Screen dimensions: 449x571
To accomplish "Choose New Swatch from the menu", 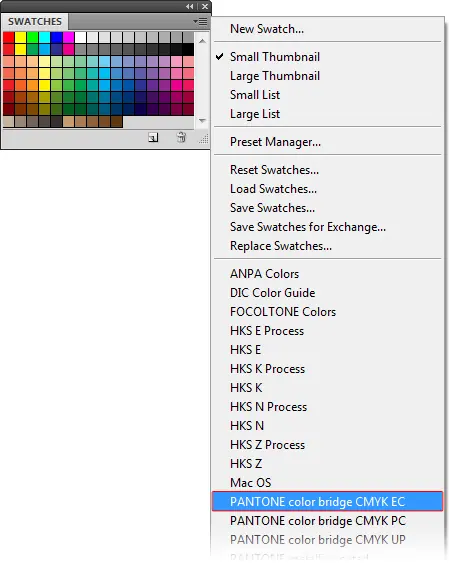I will tap(267, 29).
